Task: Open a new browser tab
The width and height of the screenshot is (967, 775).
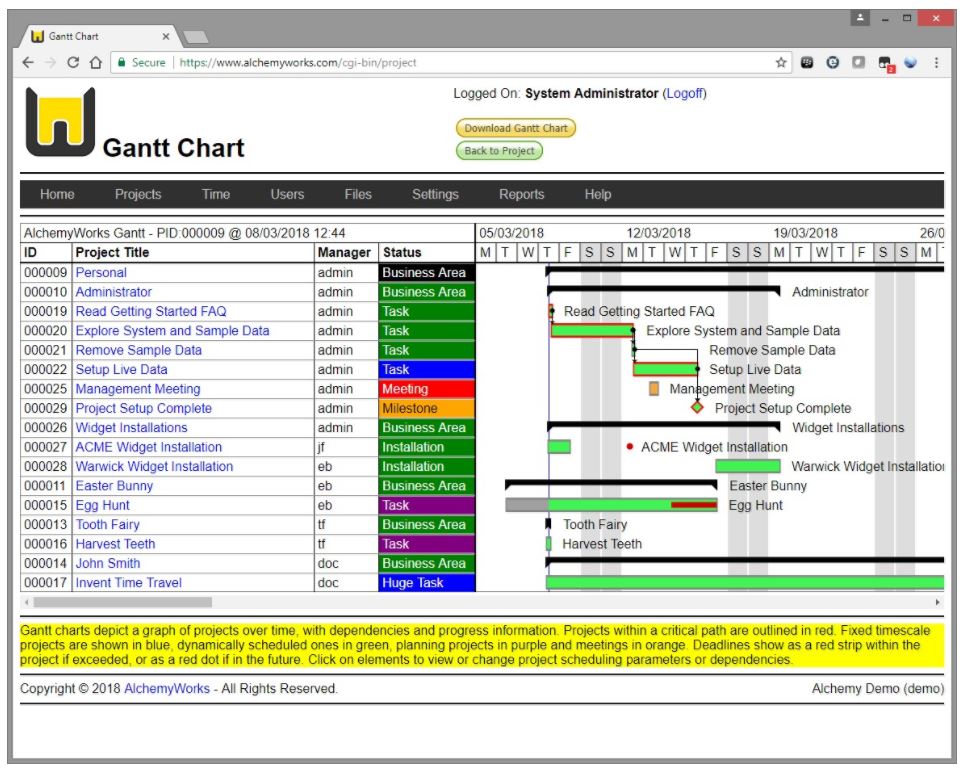Action: click(196, 38)
